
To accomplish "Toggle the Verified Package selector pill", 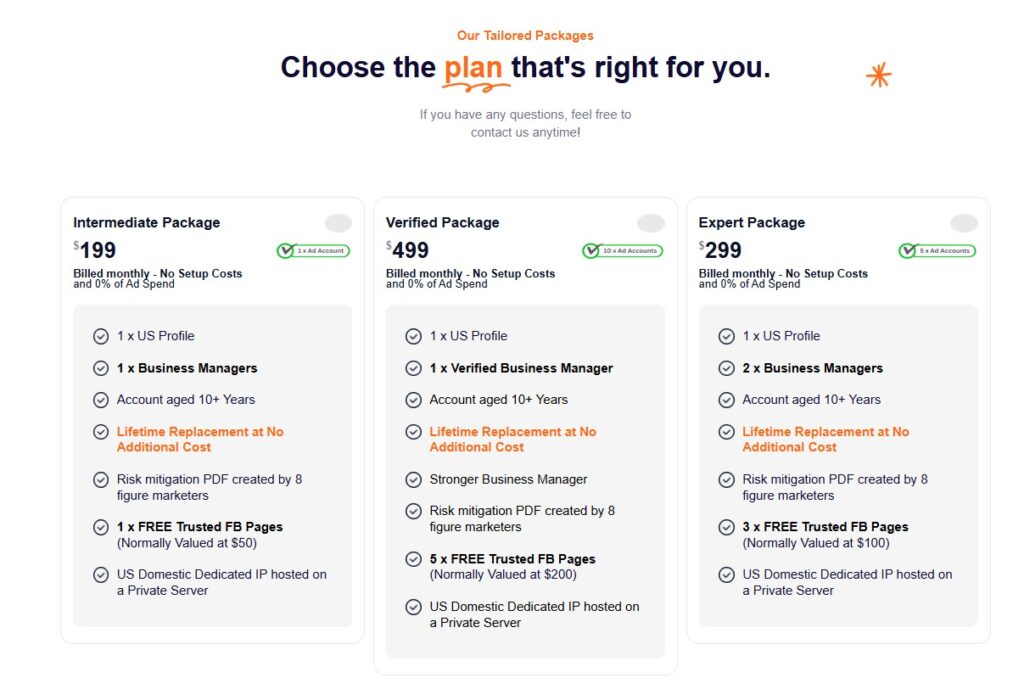I will click(651, 223).
